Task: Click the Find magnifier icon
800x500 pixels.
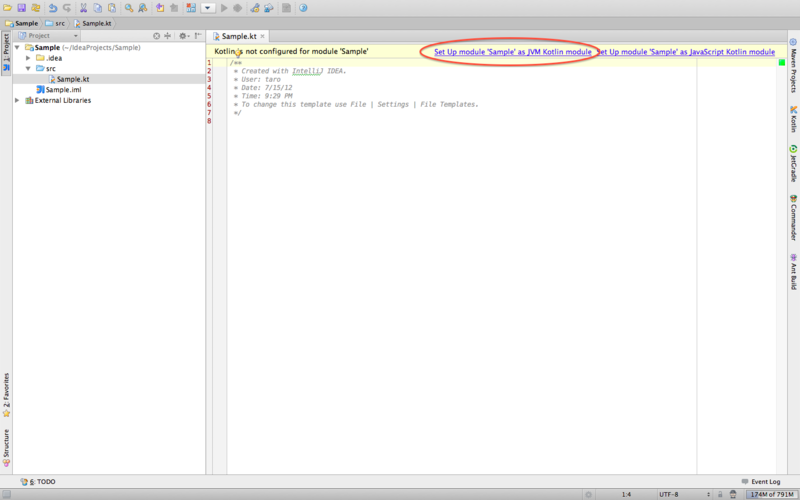Action: [129, 8]
